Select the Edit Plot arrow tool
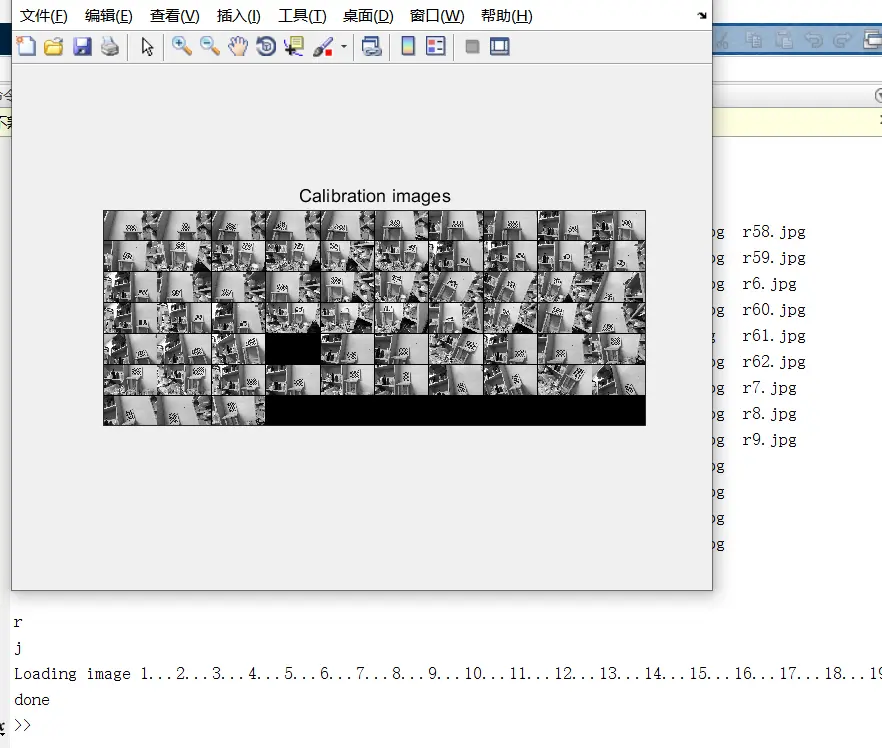The image size is (882, 748). pyautogui.click(x=147, y=46)
